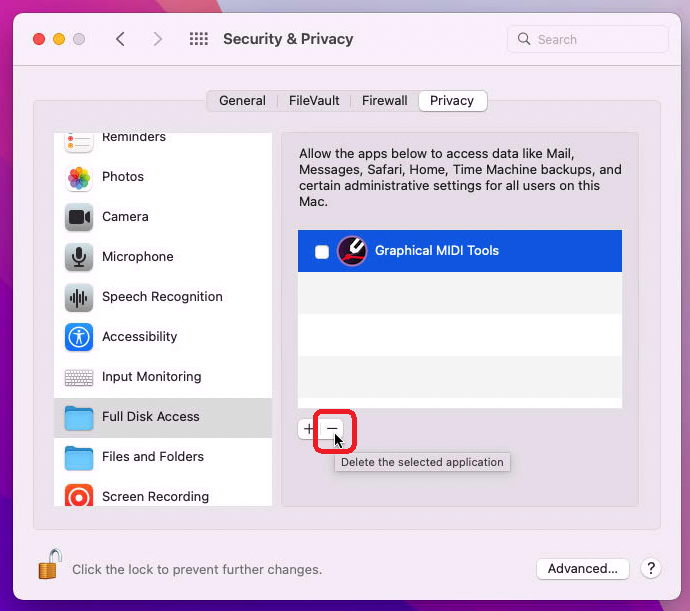Image resolution: width=690 pixels, height=611 pixels.
Task: Click the Advanced… button
Action: point(583,569)
